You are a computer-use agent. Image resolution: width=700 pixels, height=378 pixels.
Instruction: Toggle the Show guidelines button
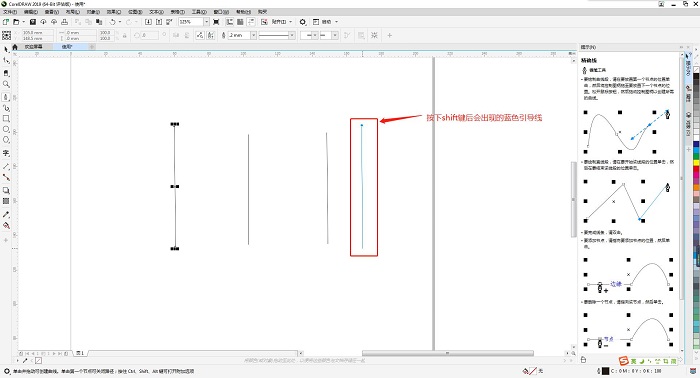coord(251,21)
